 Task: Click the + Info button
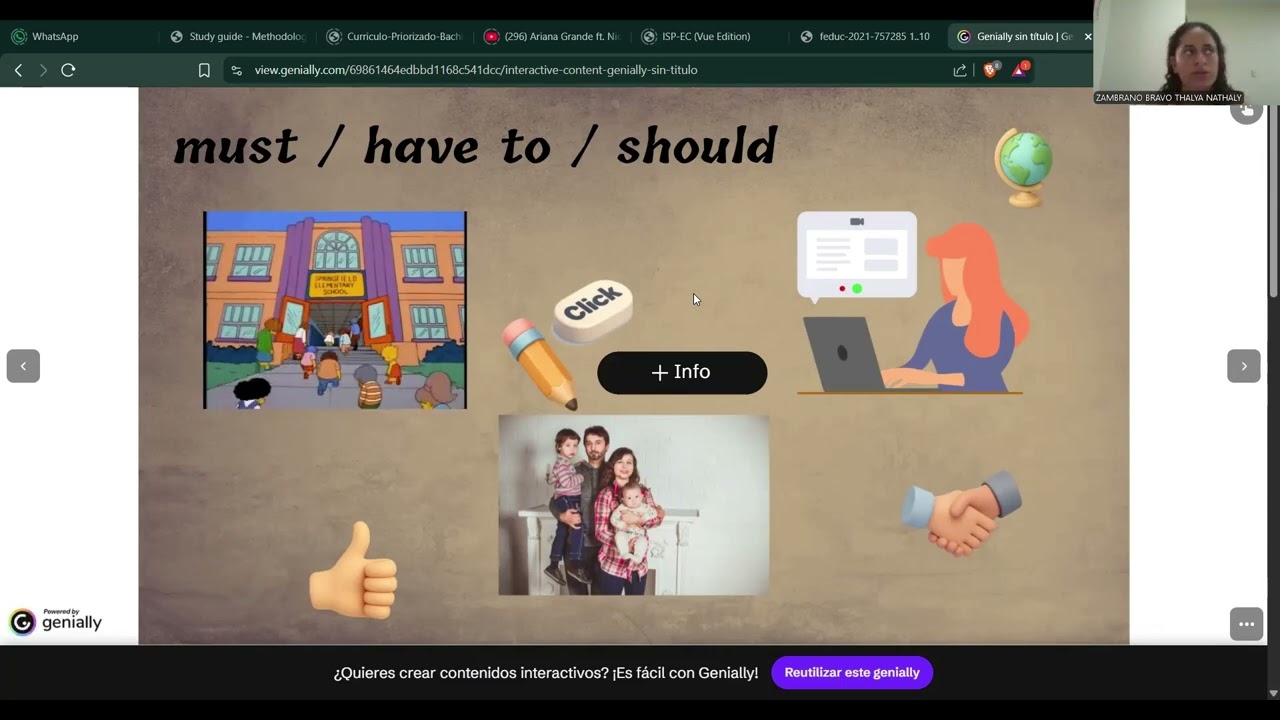point(682,372)
